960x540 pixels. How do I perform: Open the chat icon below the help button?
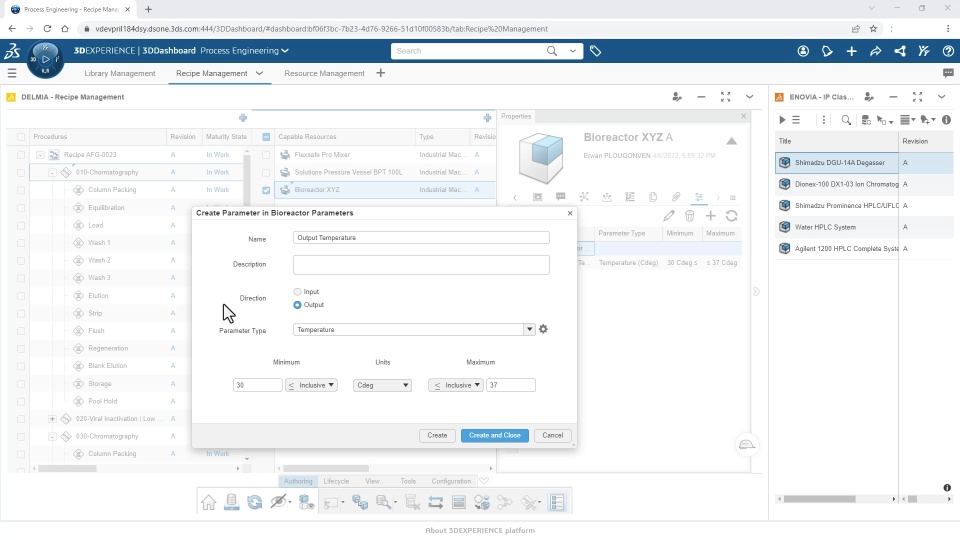click(948, 73)
